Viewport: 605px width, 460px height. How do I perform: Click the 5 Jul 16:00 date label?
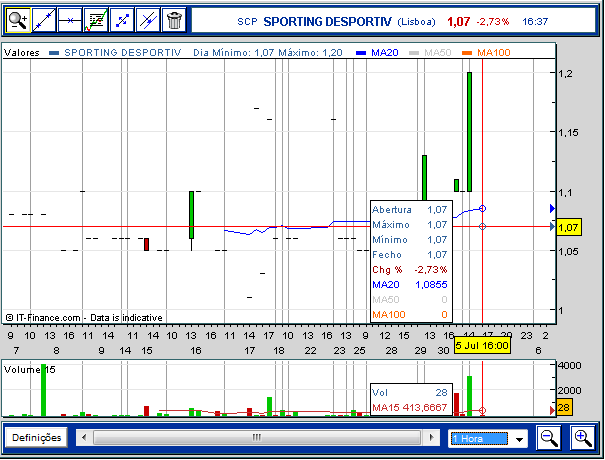[x=482, y=345]
